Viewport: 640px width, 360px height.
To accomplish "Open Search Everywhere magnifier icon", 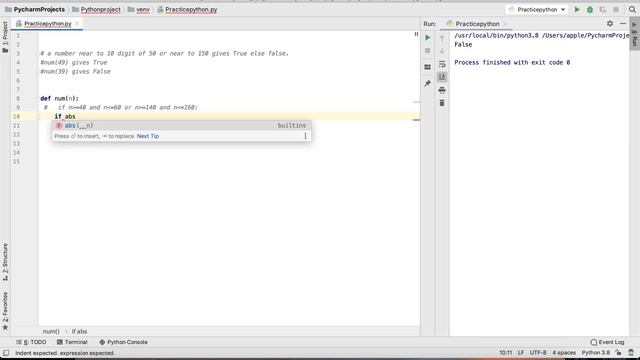I will coord(632,9).
